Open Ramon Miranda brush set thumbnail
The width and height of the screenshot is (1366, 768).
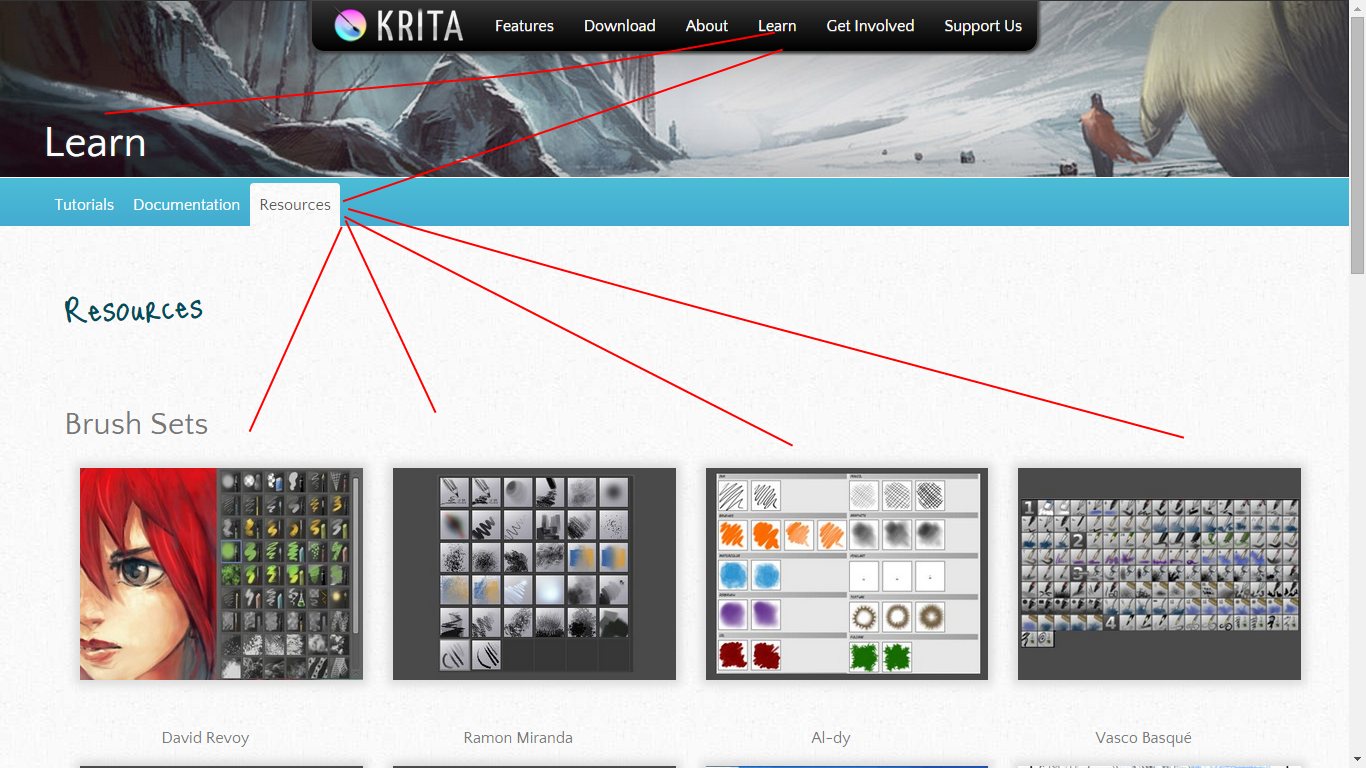pyautogui.click(x=534, y=574)
